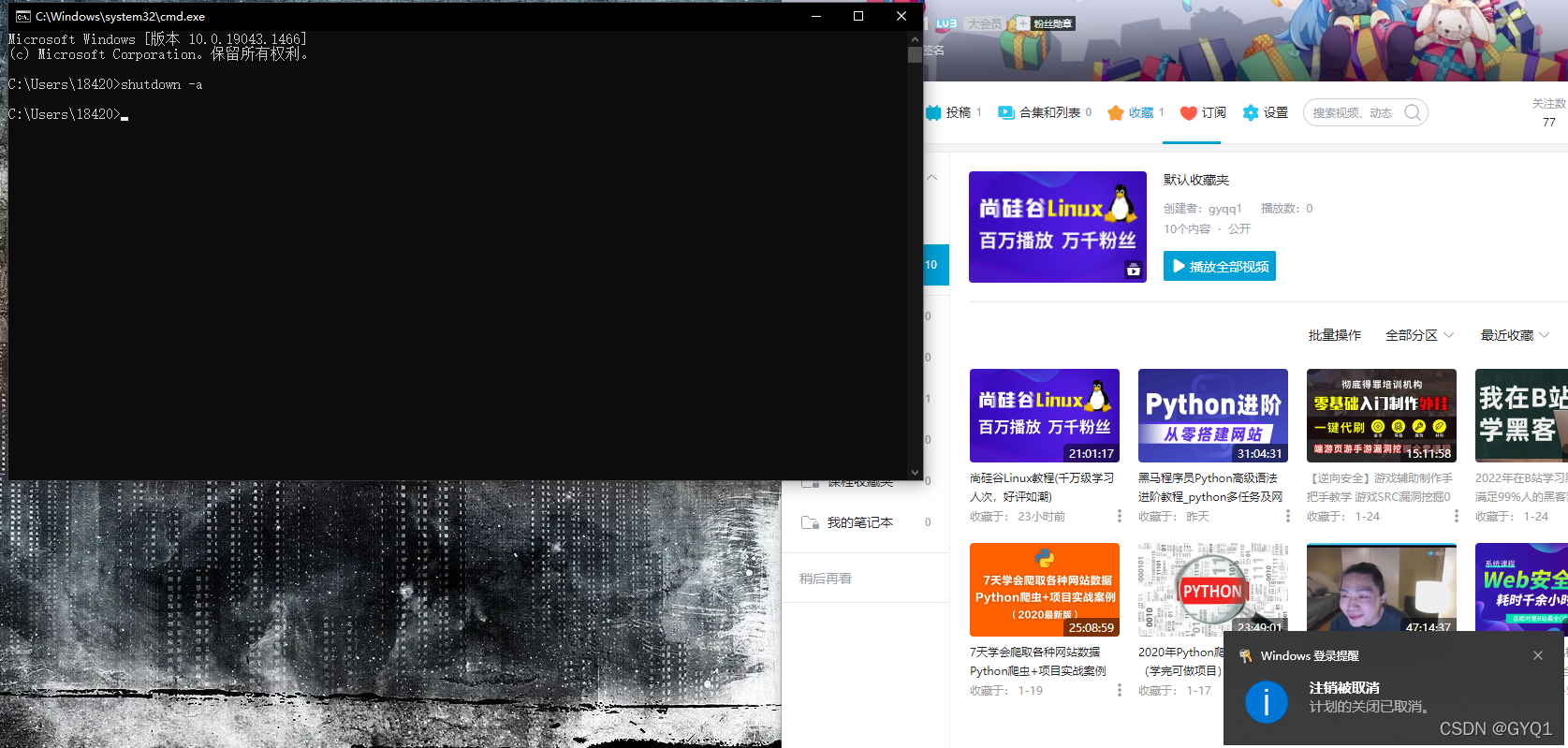The image size is (1568, 748).
Task: Open the 默认收藏夹 cover thumbnail
Action: (1058, 227)
